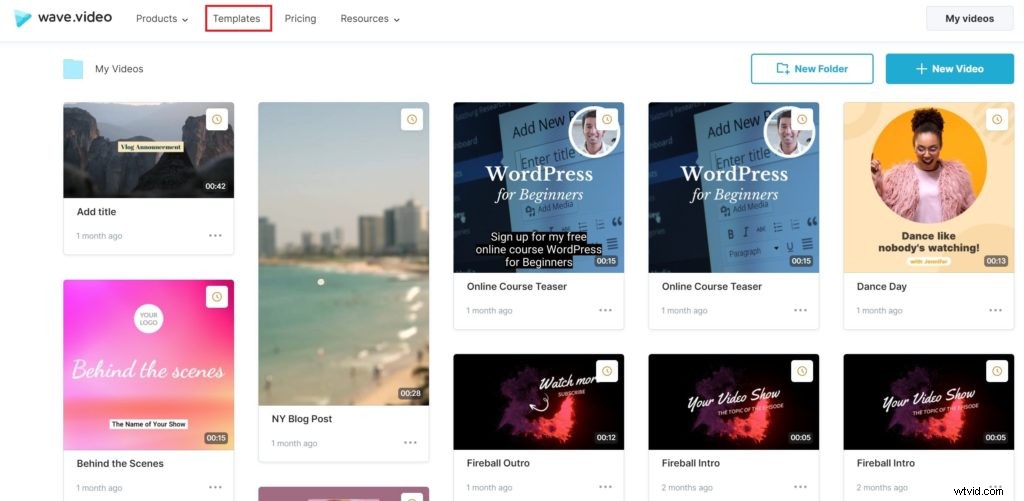This screenshot has width=1024, height=501.
Task: Click the My Videos folder icon
Action: tap(73, 69)
